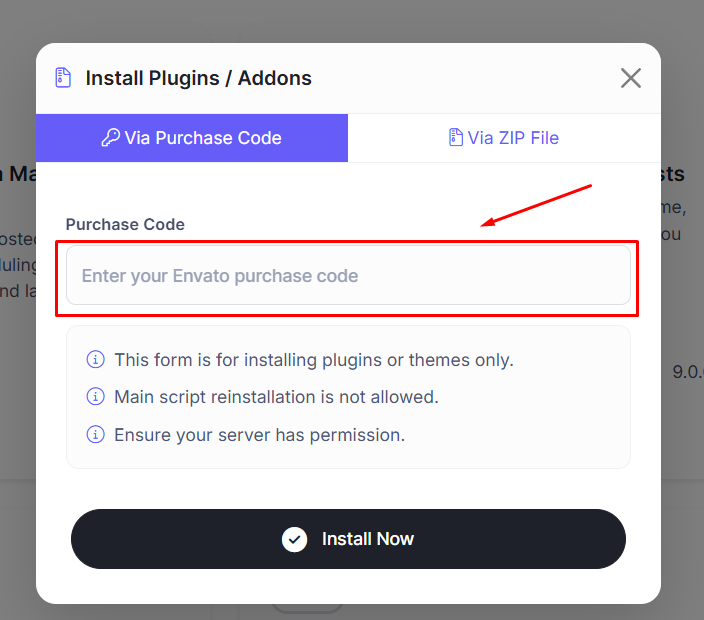Click the Install Now button
Viewport: 704px width, 620px height.
pos(348,539)
